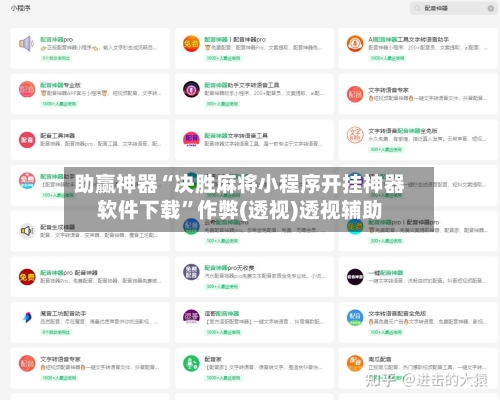Select the 配音神器专业版 mini program icon

coord(27,89)
